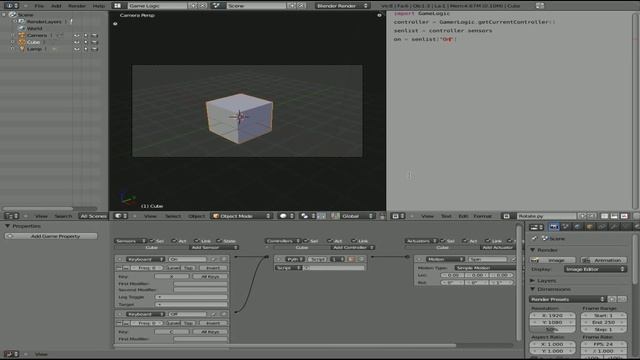Open the Modifiers properties tab icon

[x=613, y=227]
